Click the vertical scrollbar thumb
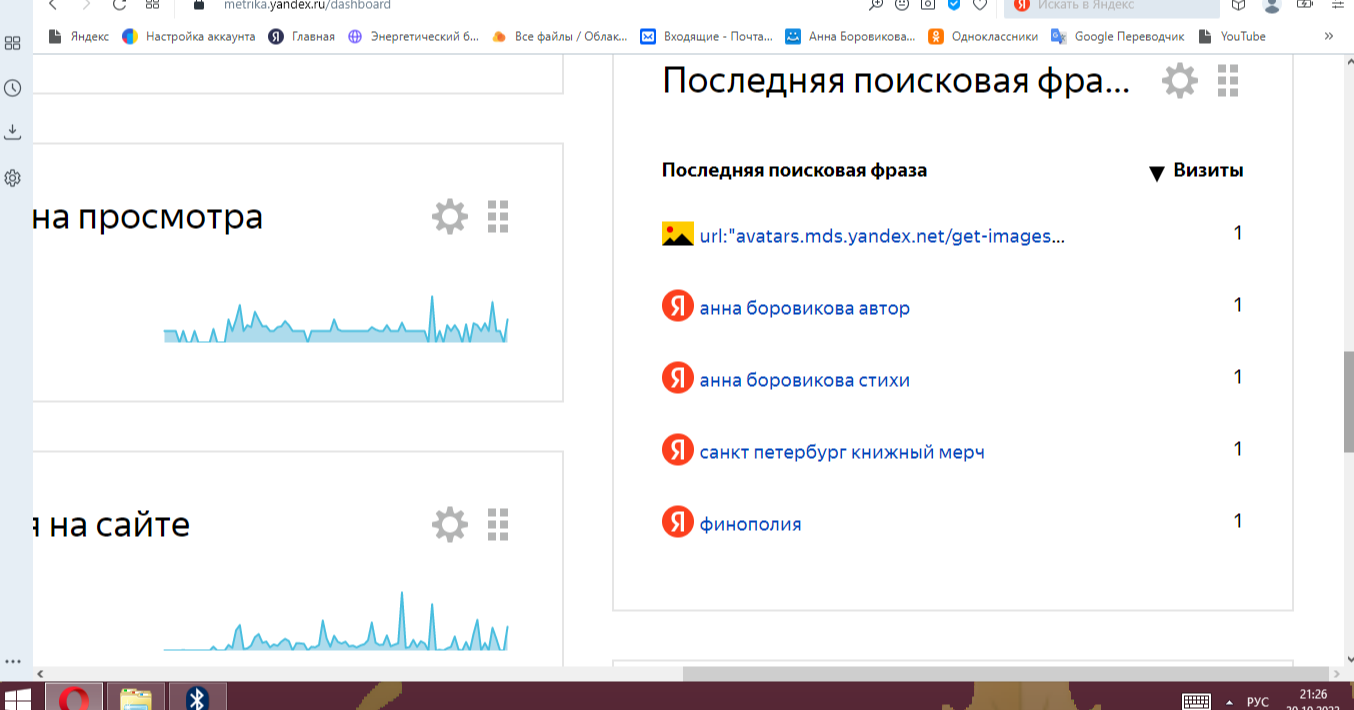The image size is (1354, 710). point(1348,402)
